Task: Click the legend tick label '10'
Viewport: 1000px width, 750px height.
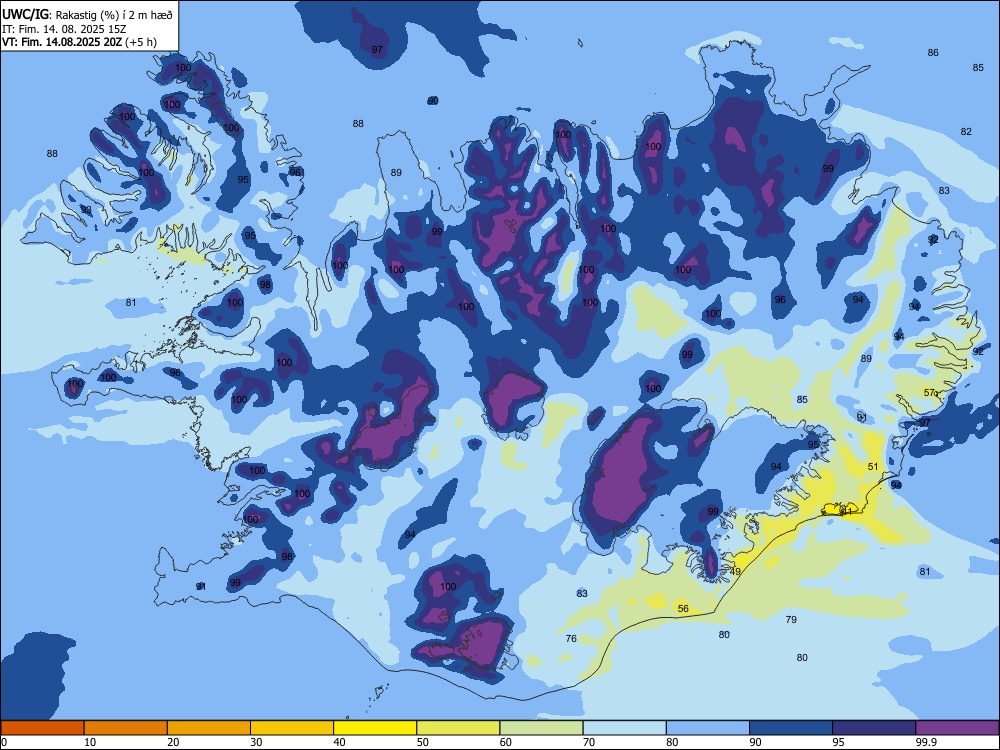Action: click(90, 742)
